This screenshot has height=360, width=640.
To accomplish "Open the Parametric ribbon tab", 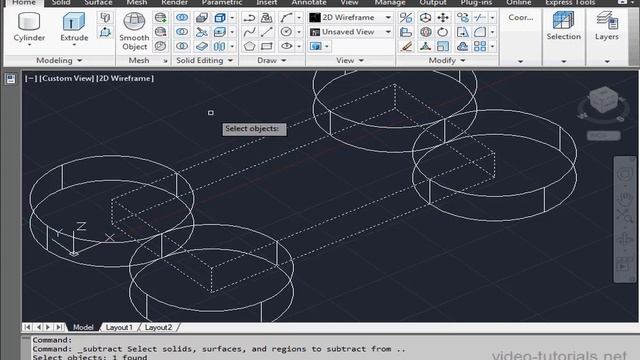I will coord(222,3).
